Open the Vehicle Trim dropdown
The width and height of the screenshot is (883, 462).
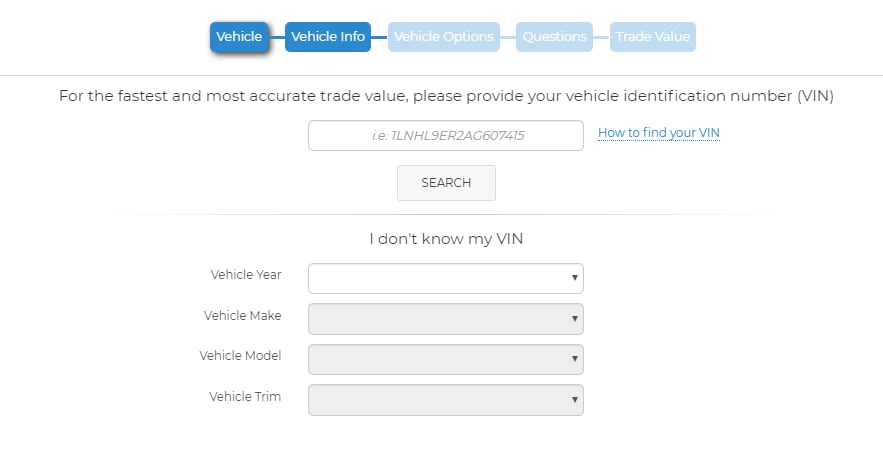tap(445, 400)
